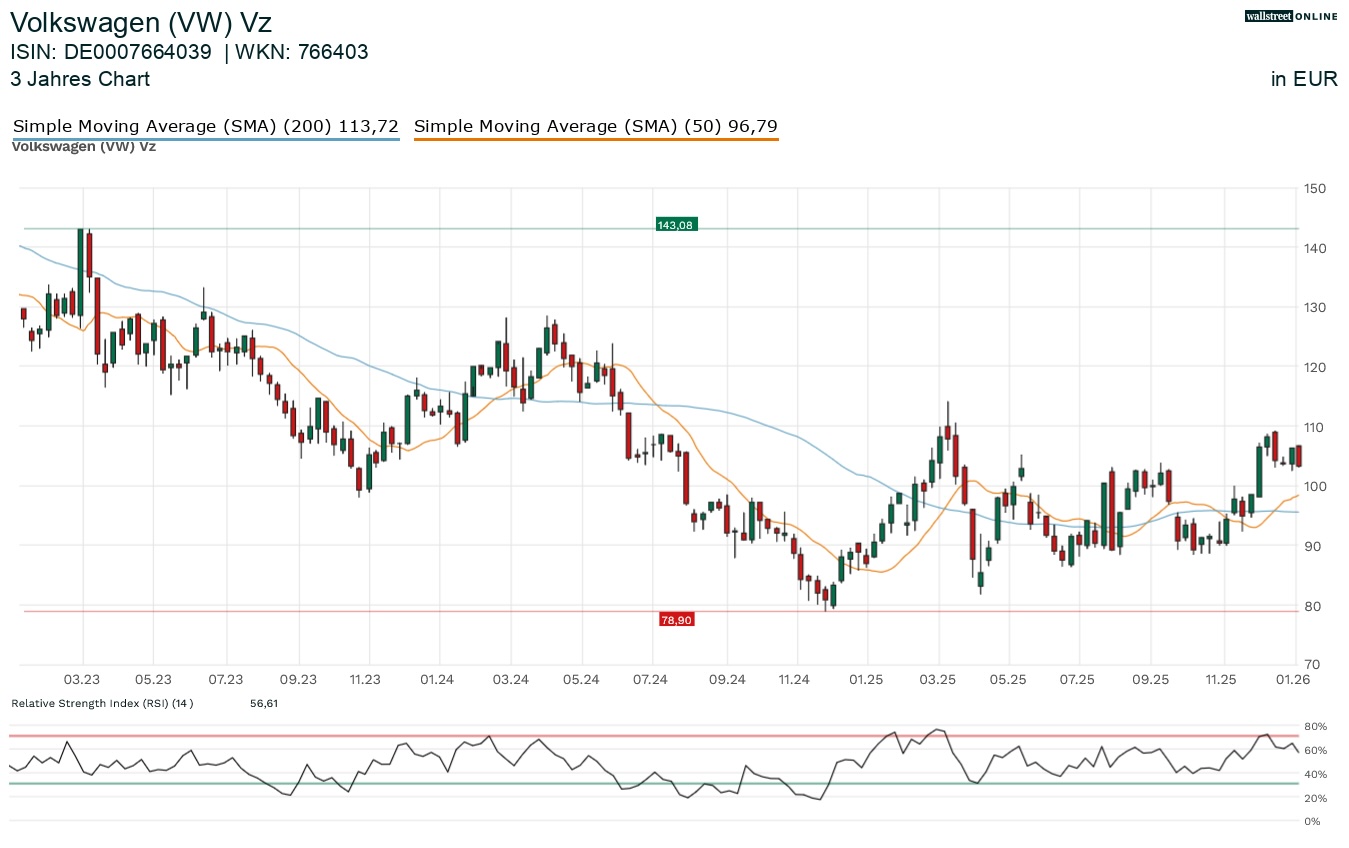The image size is (1349, 848).
Task: Select the 03.23 date on time axis
Action: click(x=82, y=680)
